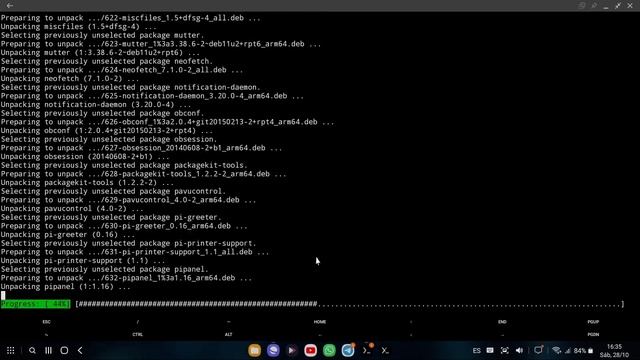
Task: Click the green Progress 44% label
Action: [36, 304]
